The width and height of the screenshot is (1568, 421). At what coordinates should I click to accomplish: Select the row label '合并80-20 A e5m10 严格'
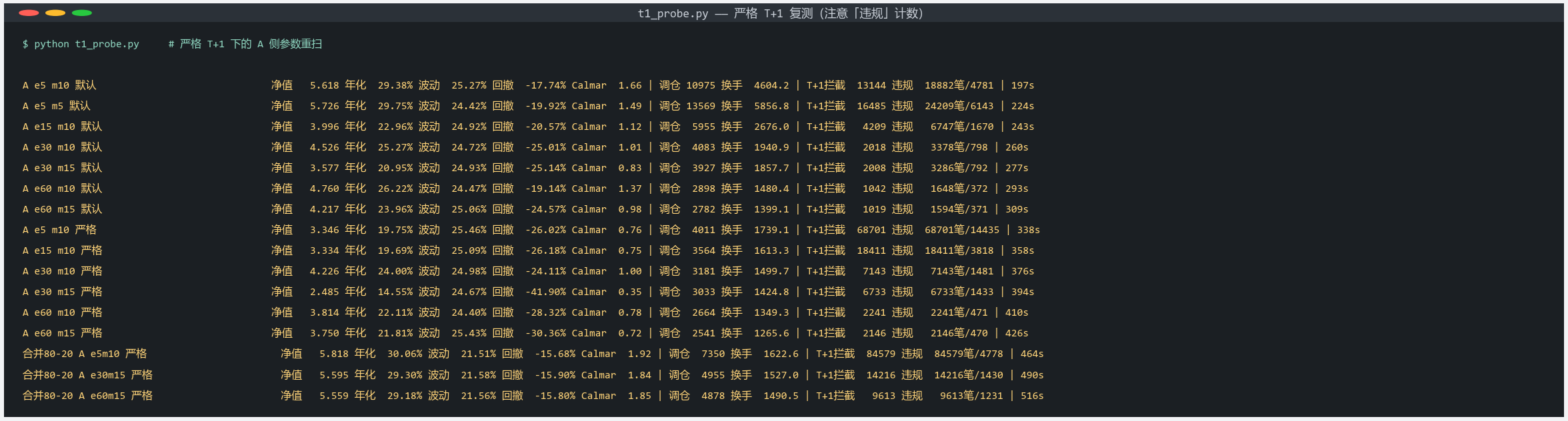click(85, 354)
